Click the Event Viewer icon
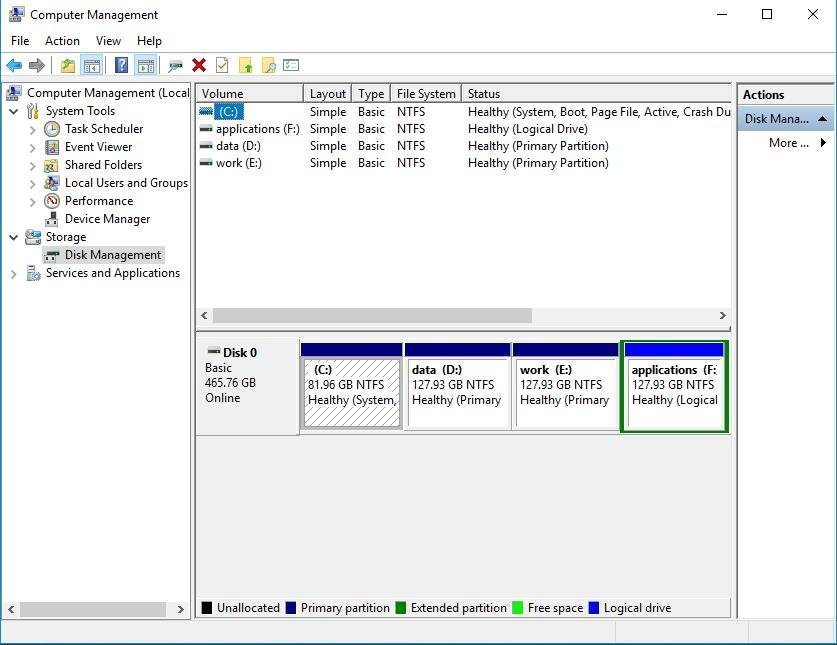The image size is (837, 645). (x=52, y=147)
